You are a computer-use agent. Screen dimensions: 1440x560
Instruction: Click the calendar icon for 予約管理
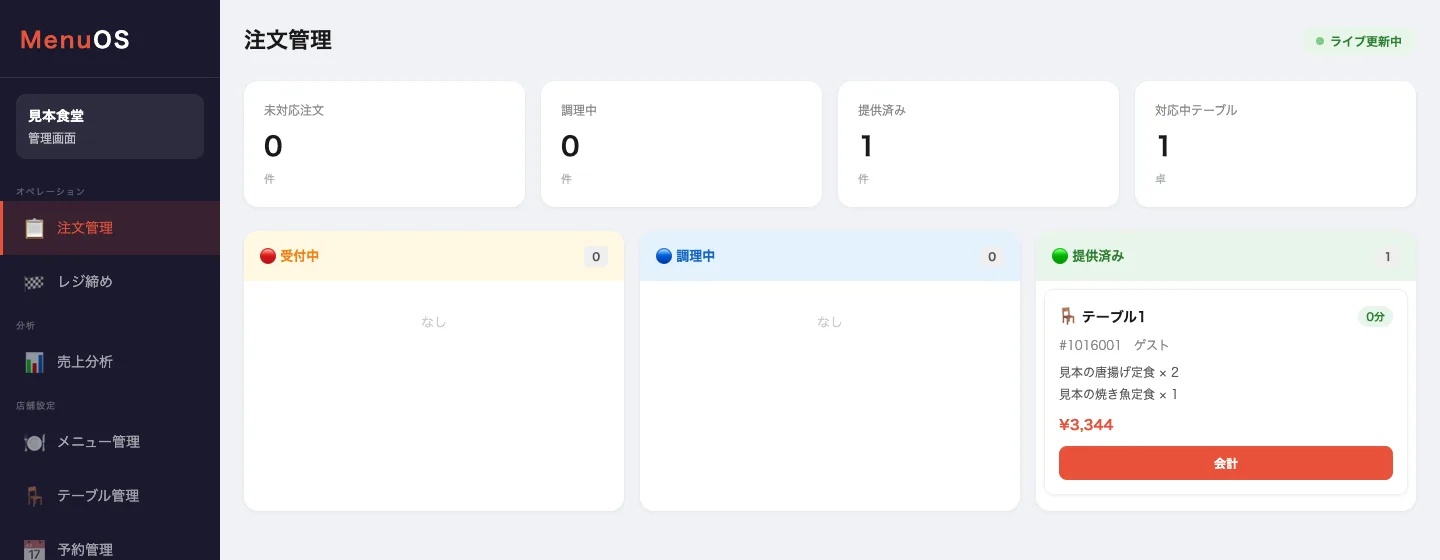point(34,550)
